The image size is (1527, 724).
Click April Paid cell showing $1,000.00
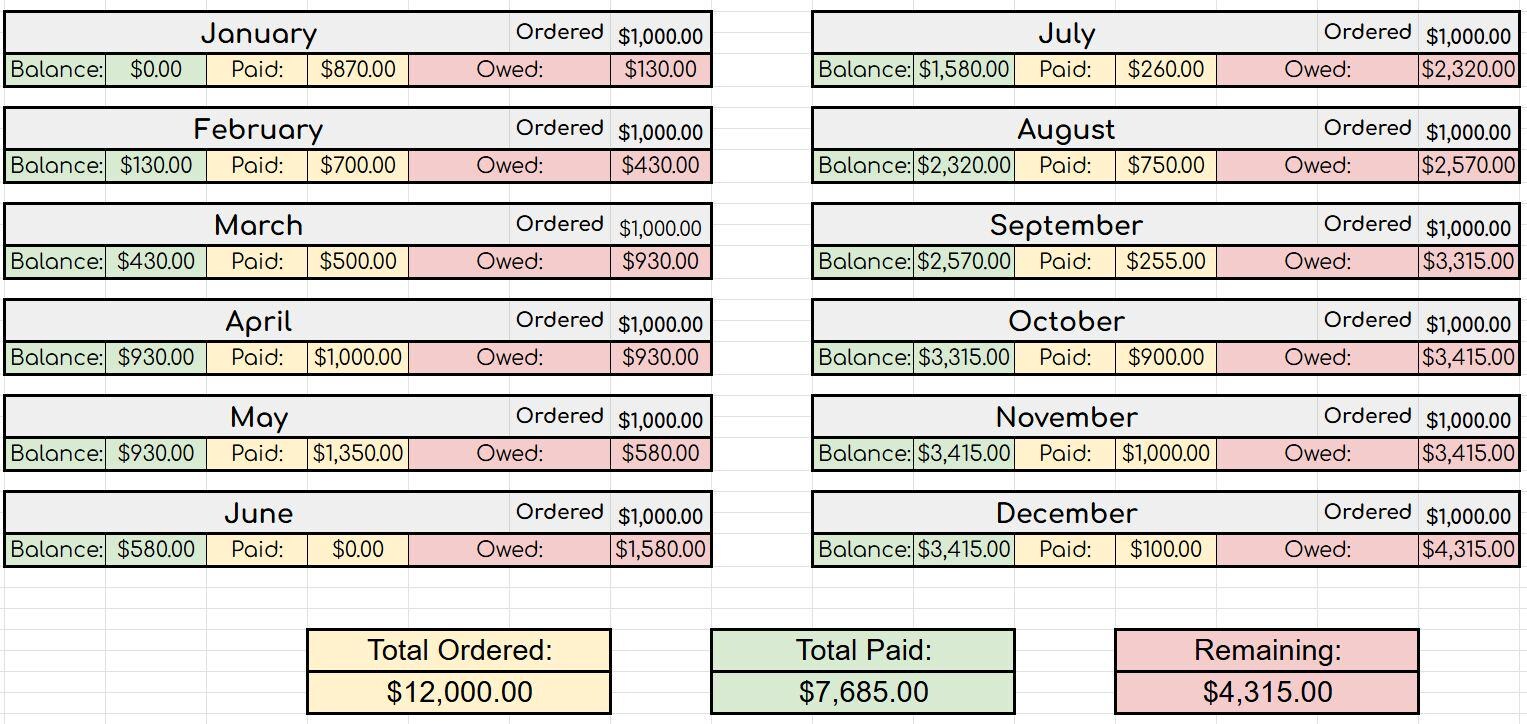tap(358, 358)
